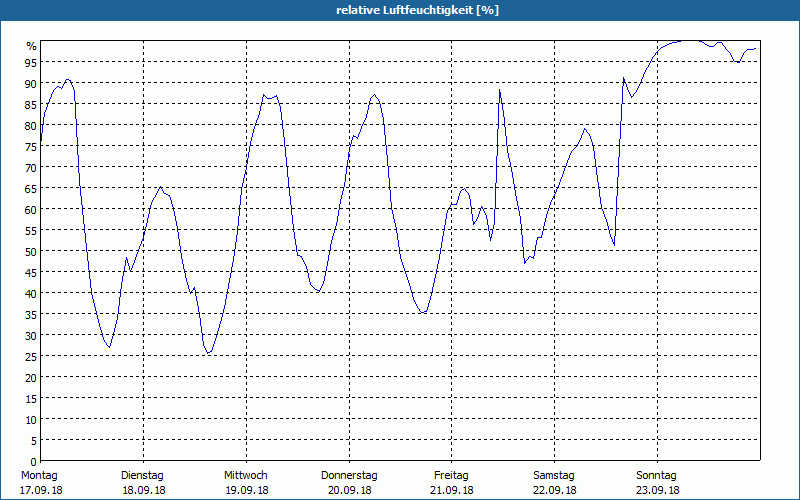This screenshot has height=500, width=800.
Task: Click the 10 value on the y-axis
Action: [32, 419]
